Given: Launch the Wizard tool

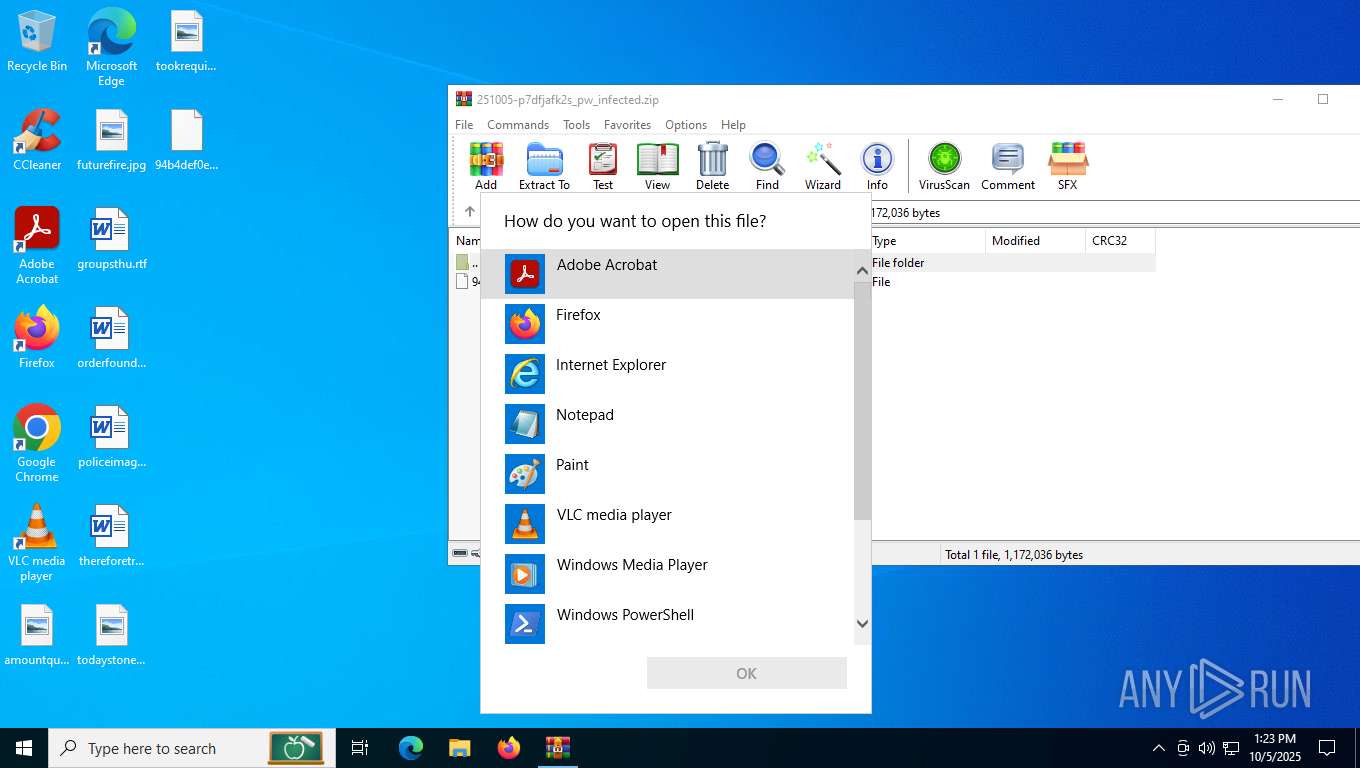Looking at the screenshot, I should [823, 165].
